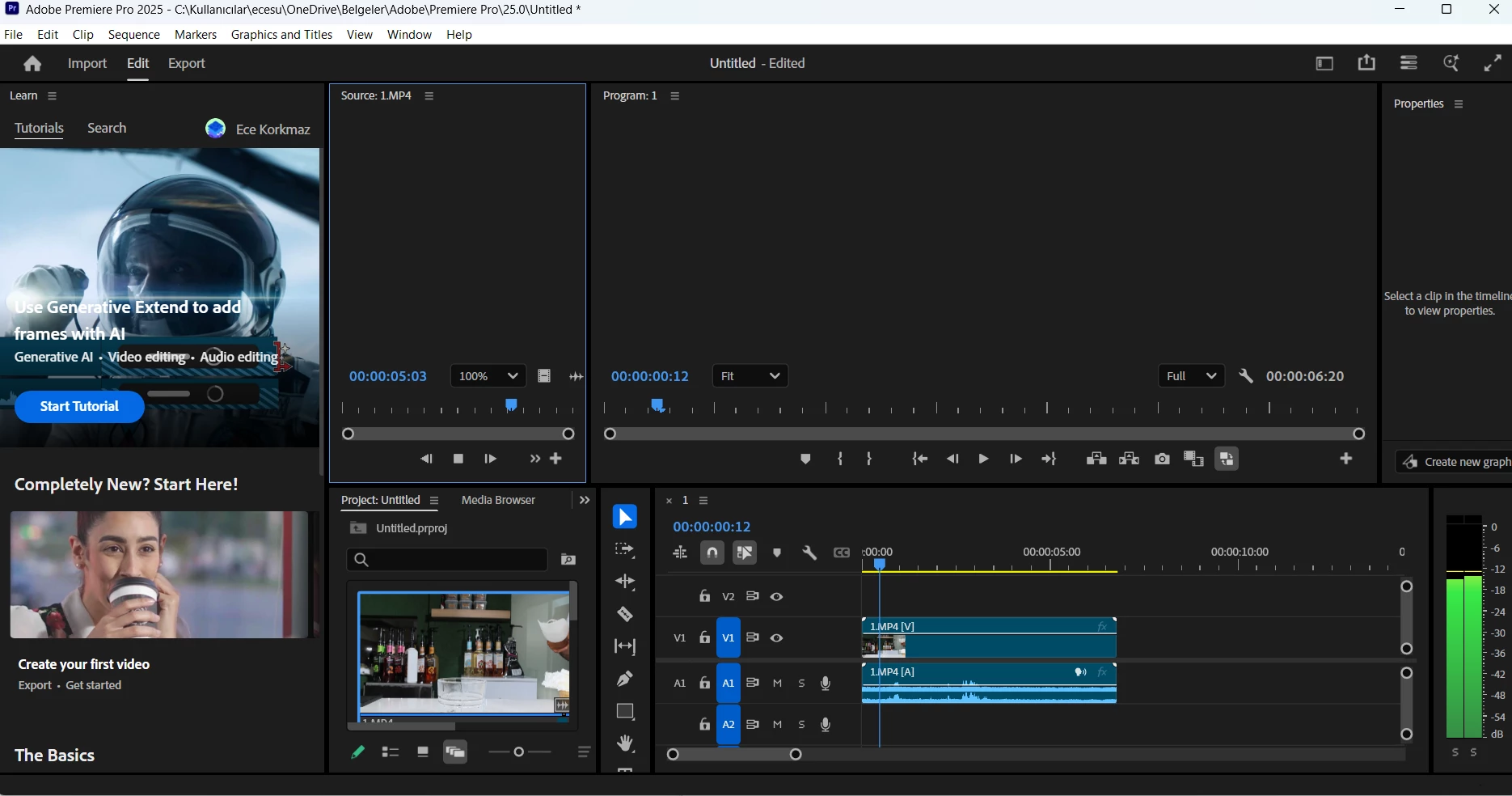Image resolution: width=1512 pixels, height=796 pixels.
Task: Play the sequence in Program monitor
Action: pyautogui.click(x=983, y=459)
